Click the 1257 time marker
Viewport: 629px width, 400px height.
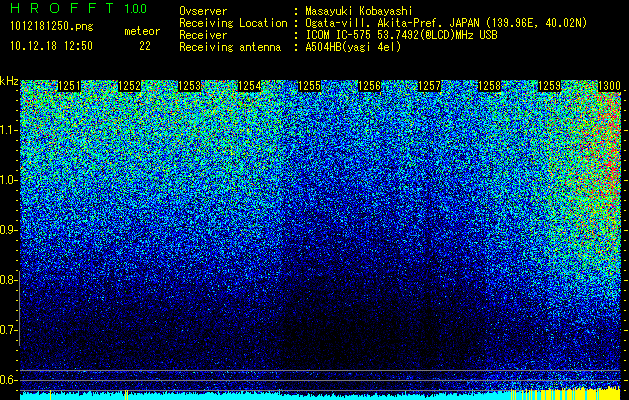429,86
